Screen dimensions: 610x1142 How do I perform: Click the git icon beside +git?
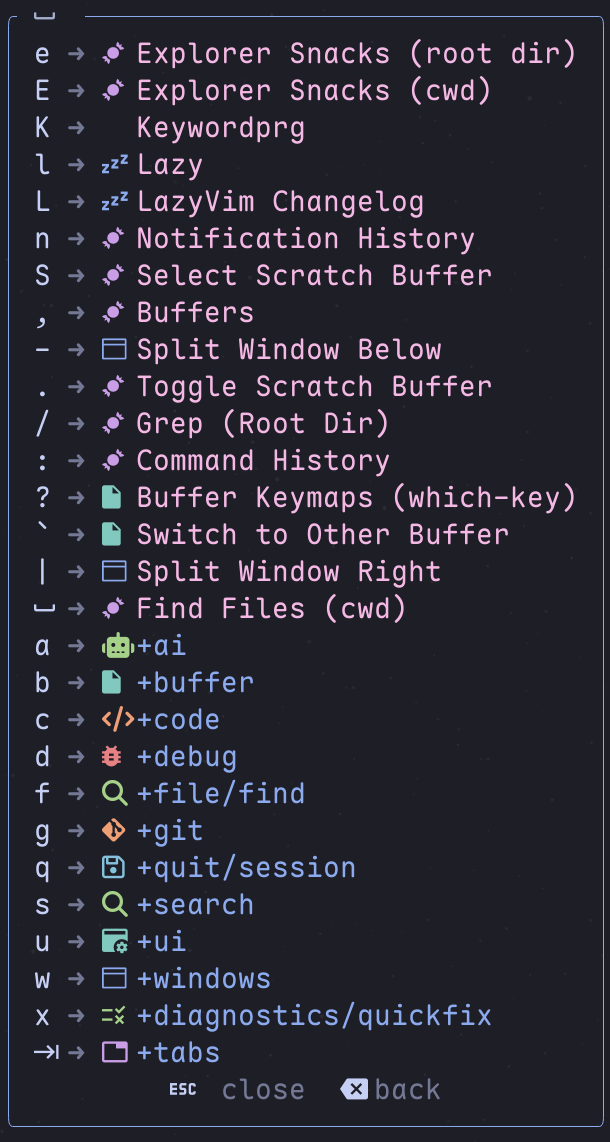(x=116, y=831)
